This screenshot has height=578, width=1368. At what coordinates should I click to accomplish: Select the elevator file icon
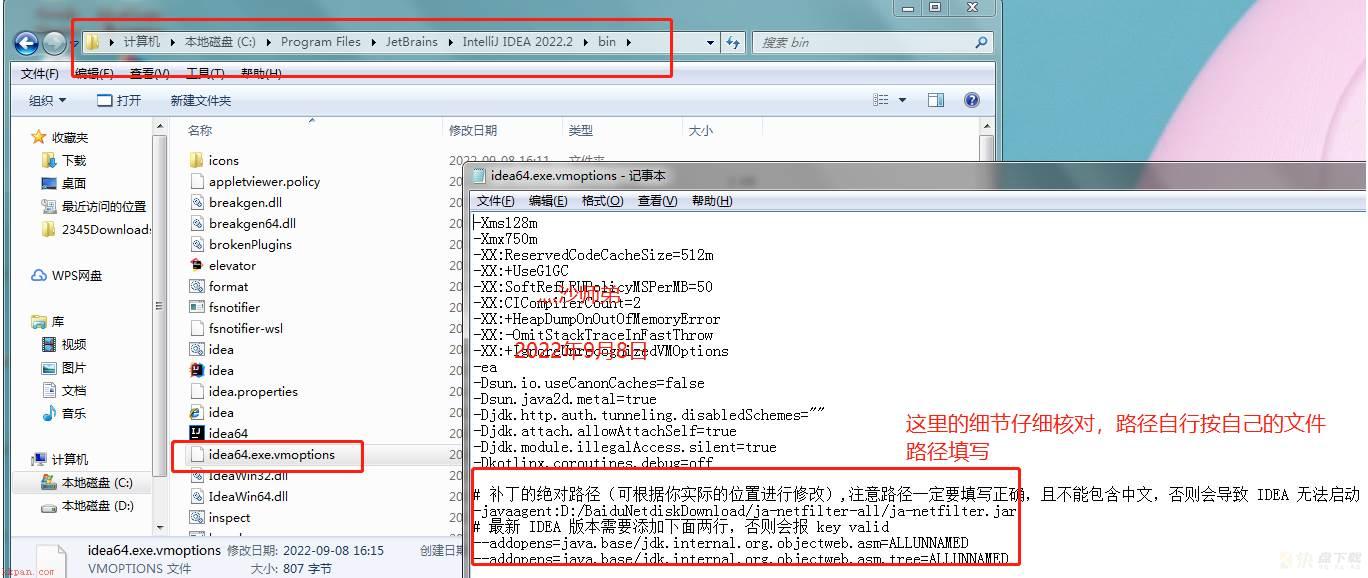(197, 265)
